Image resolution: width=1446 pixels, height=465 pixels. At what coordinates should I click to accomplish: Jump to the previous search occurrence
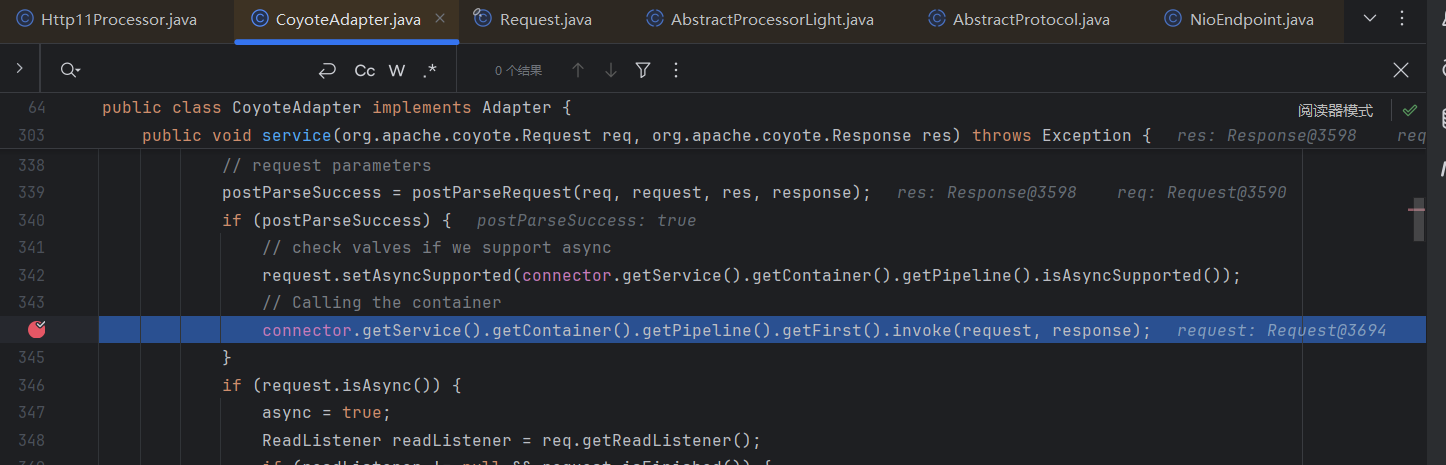(x=577, y=70)
